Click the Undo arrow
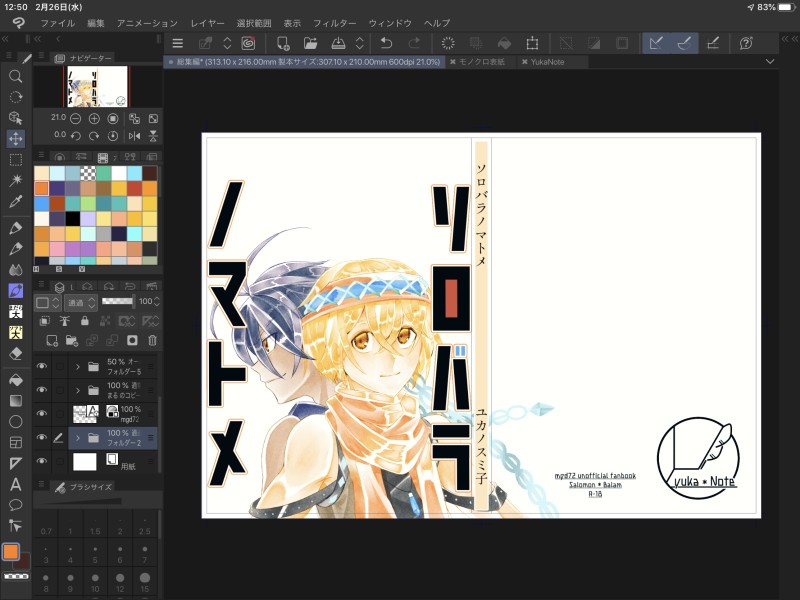The image size is (800, 600). tap(386, 43)
